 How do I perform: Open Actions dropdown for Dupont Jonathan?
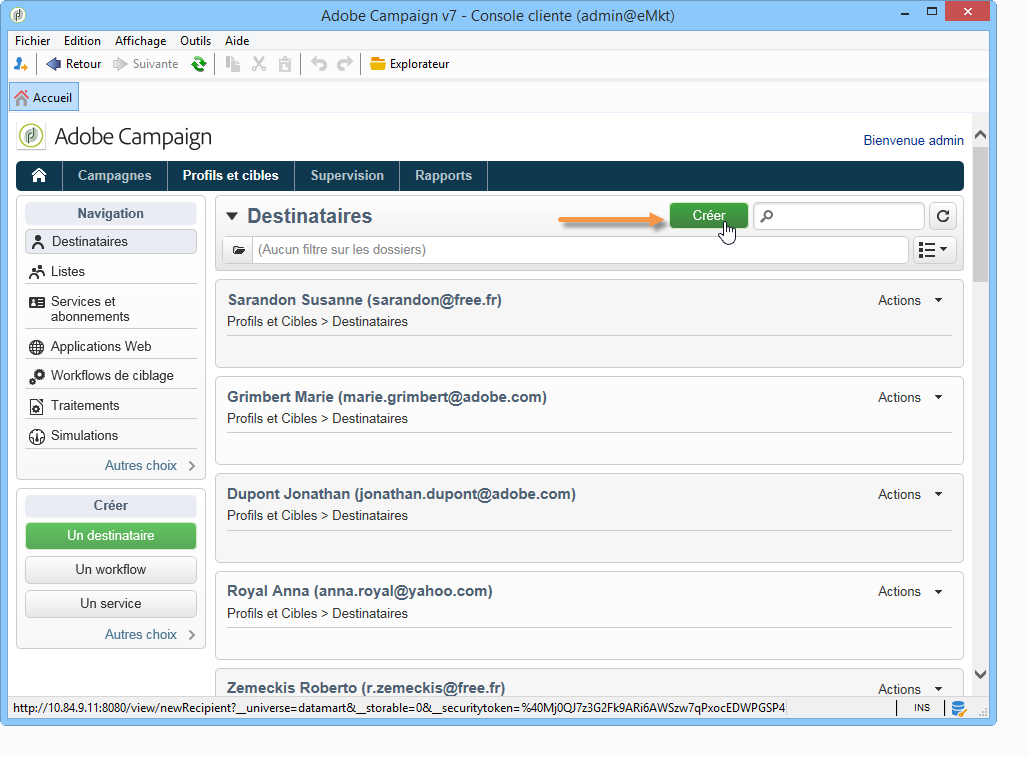click(x=910, y=495)
